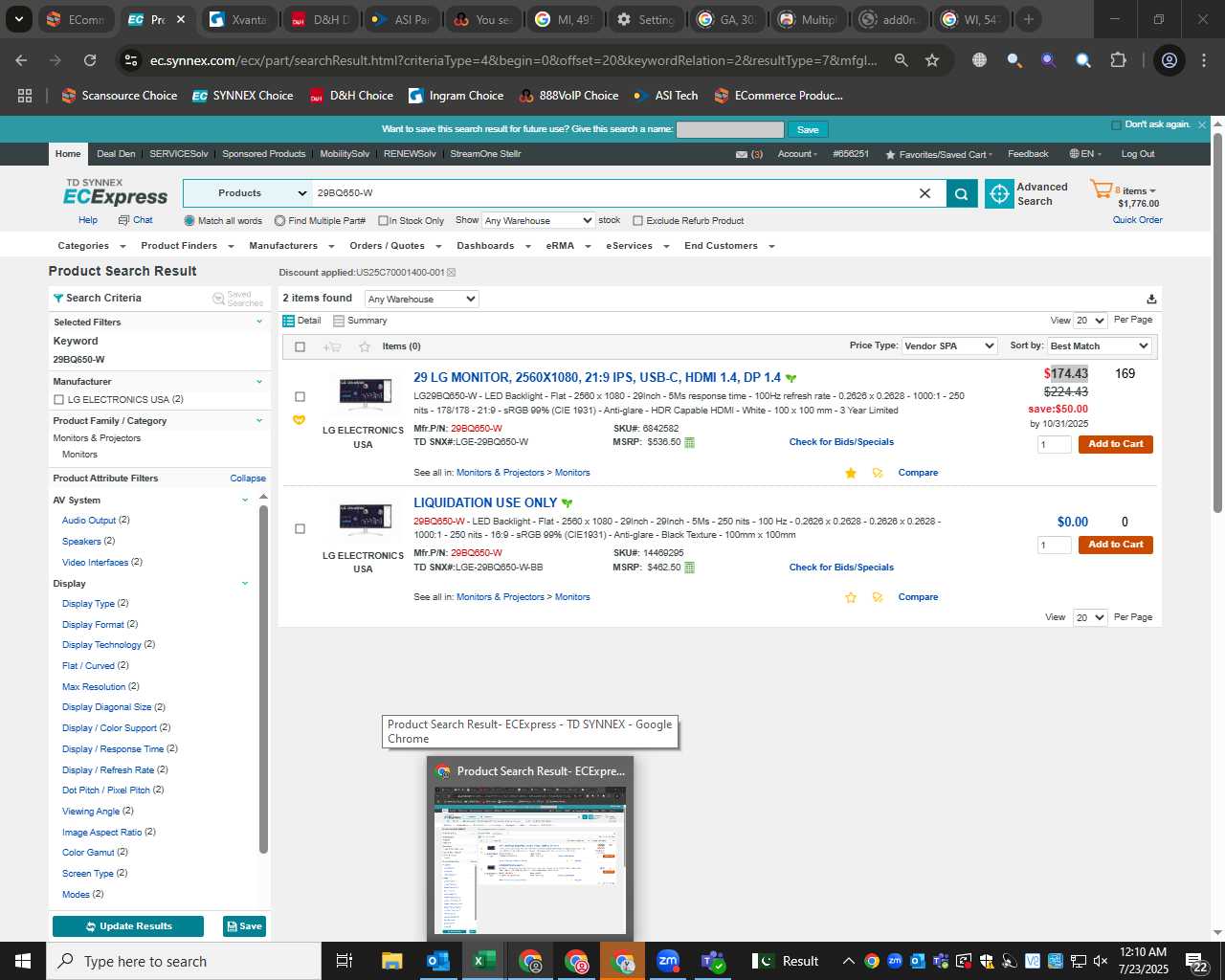The height and width of the screenshot is (980, 1225).
Task: Switch to Summary view
Action: pyautogui.click(x=361, y=321)
